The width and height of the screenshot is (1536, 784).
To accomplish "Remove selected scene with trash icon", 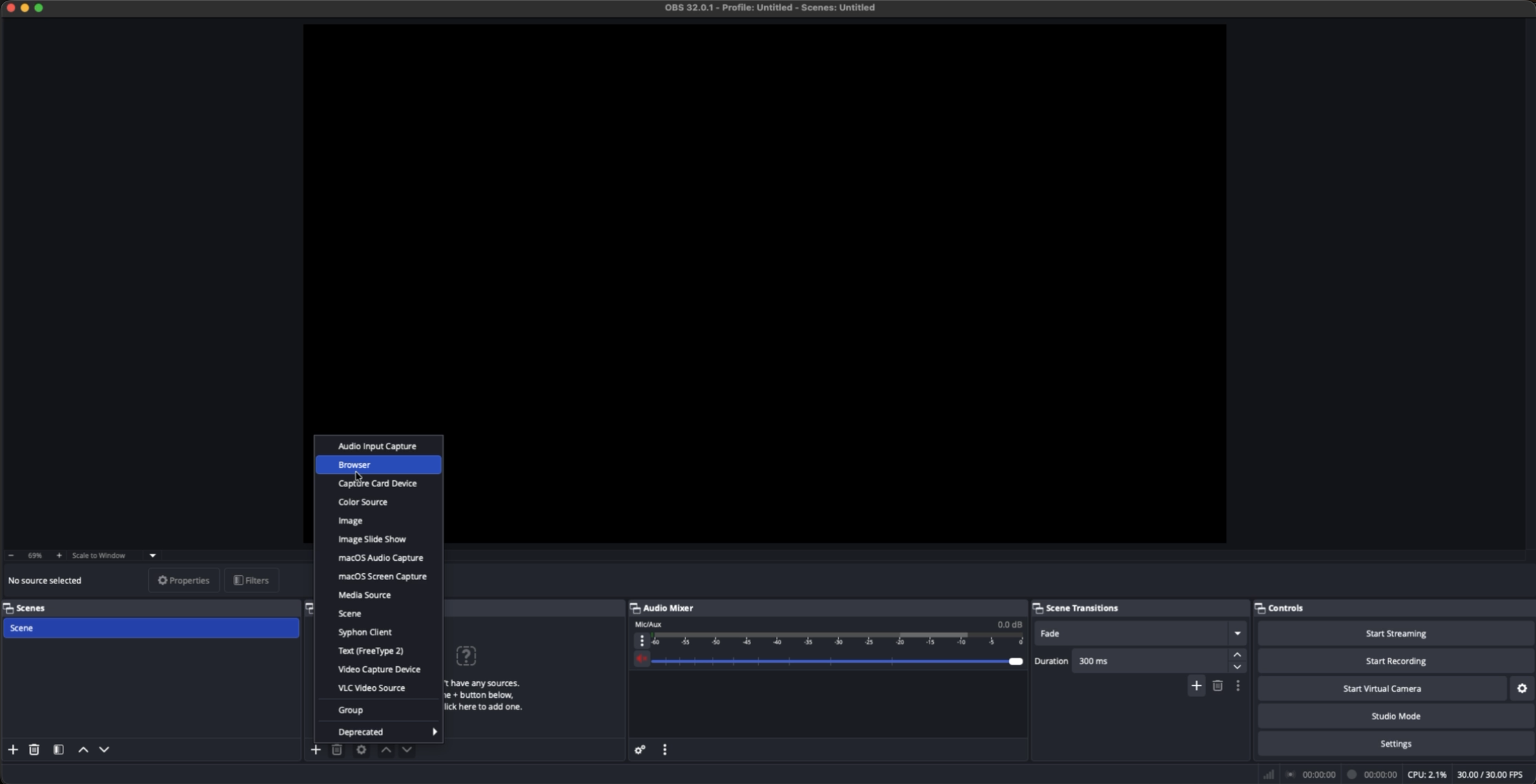I will coord(34,750).
